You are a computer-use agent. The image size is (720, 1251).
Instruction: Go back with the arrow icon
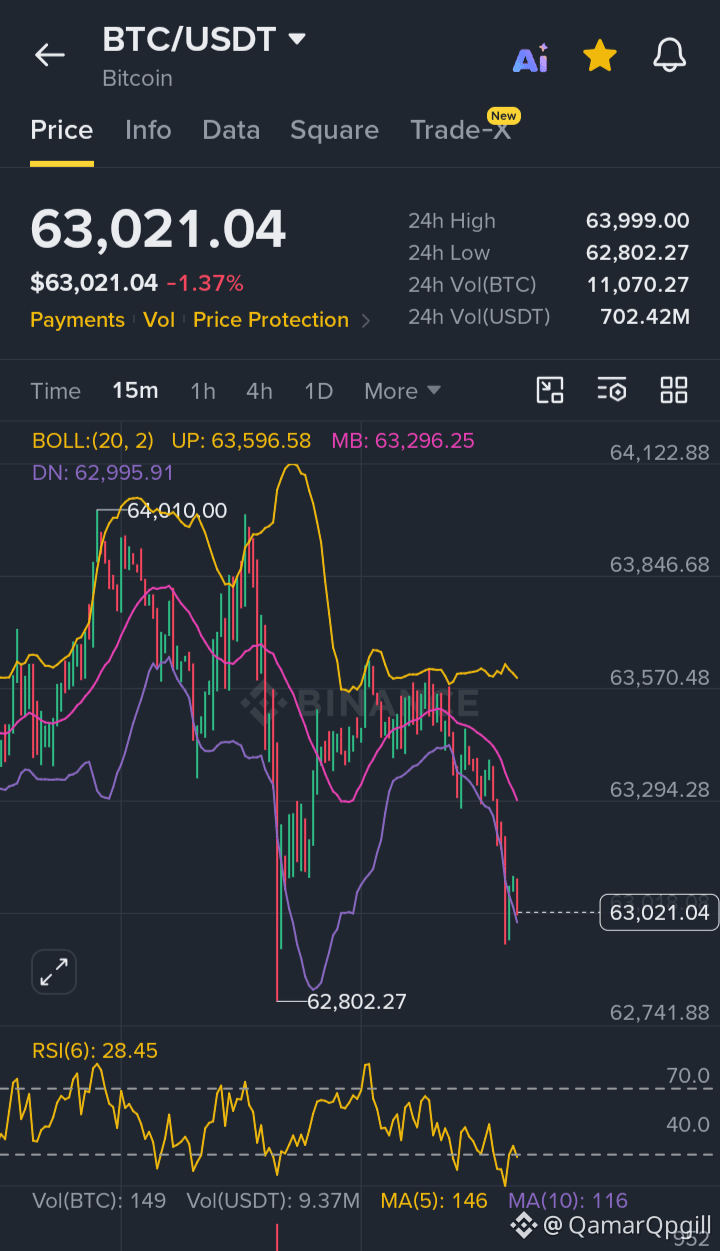(49, 56)
